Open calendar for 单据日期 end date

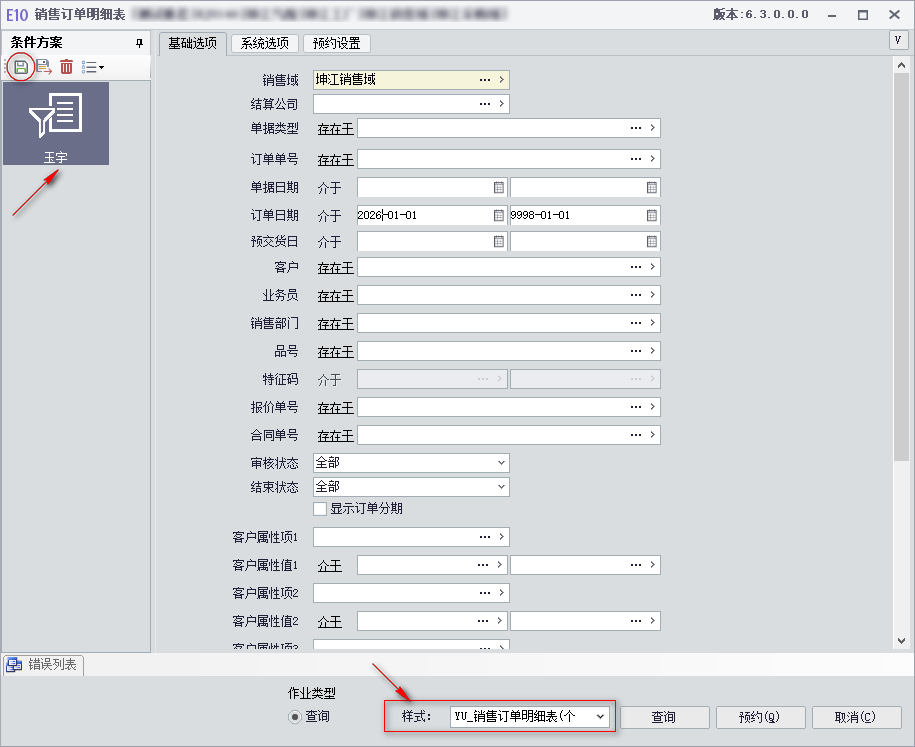[652, 187]
